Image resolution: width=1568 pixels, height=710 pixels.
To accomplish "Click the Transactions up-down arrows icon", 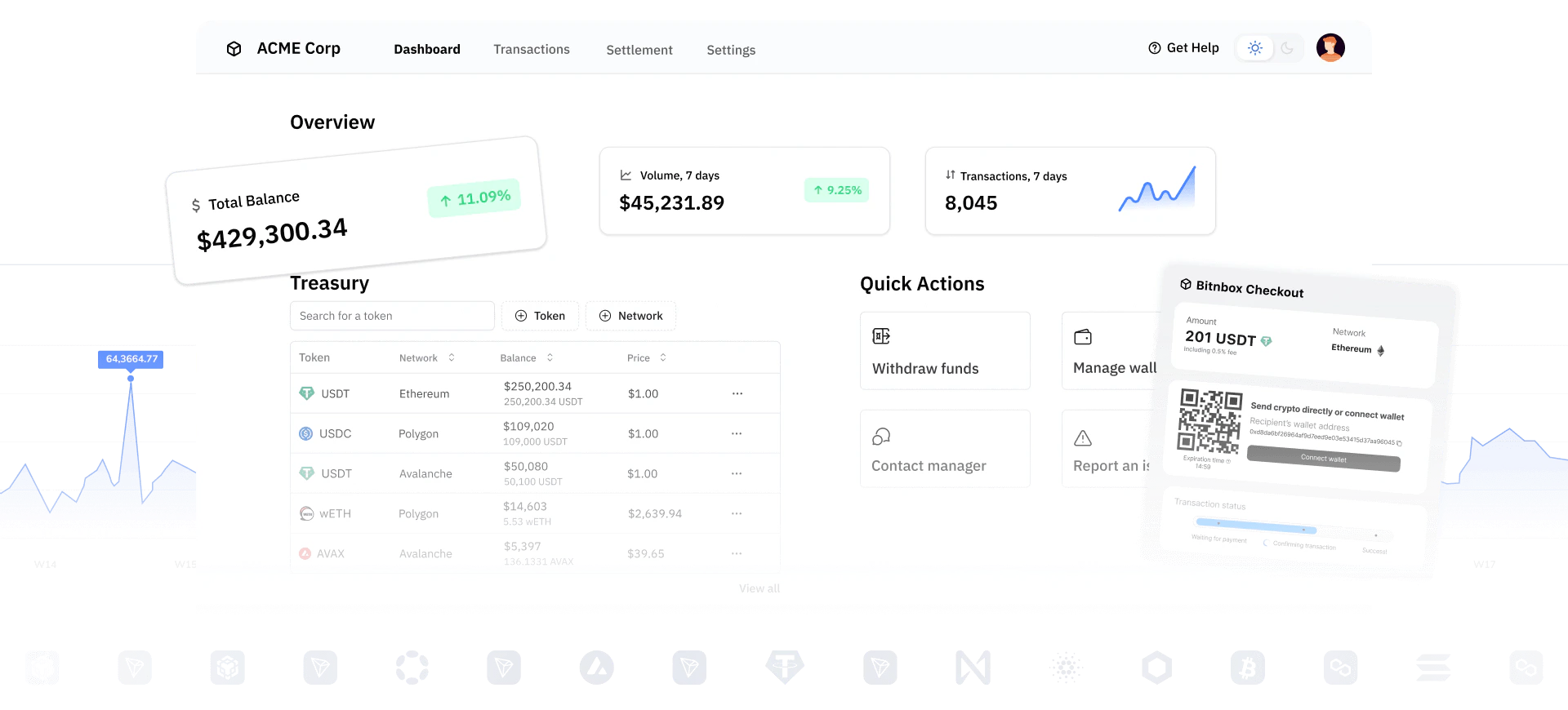I will (x=950, y=175).
